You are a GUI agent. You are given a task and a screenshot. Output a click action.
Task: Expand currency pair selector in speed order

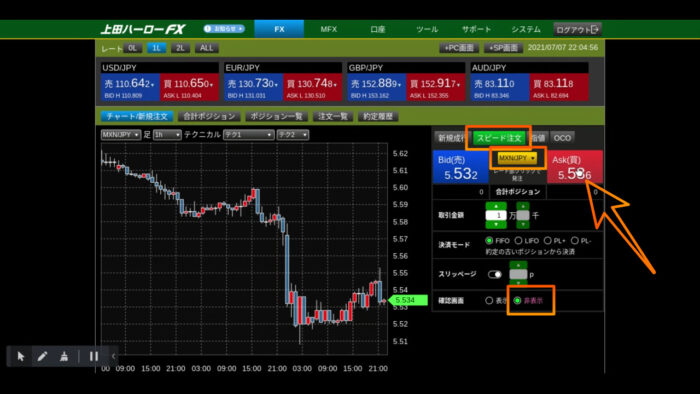tap(517, 158)
